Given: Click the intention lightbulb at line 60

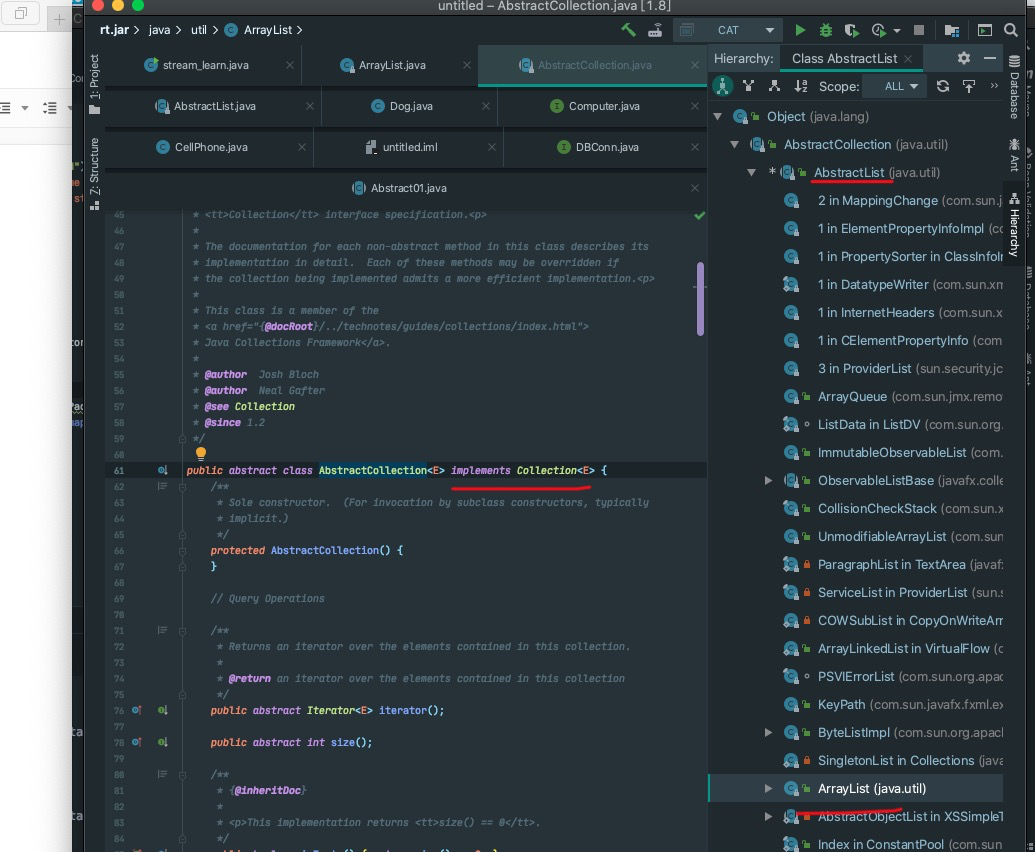Looking at the screenshot, I should [201, 453].
